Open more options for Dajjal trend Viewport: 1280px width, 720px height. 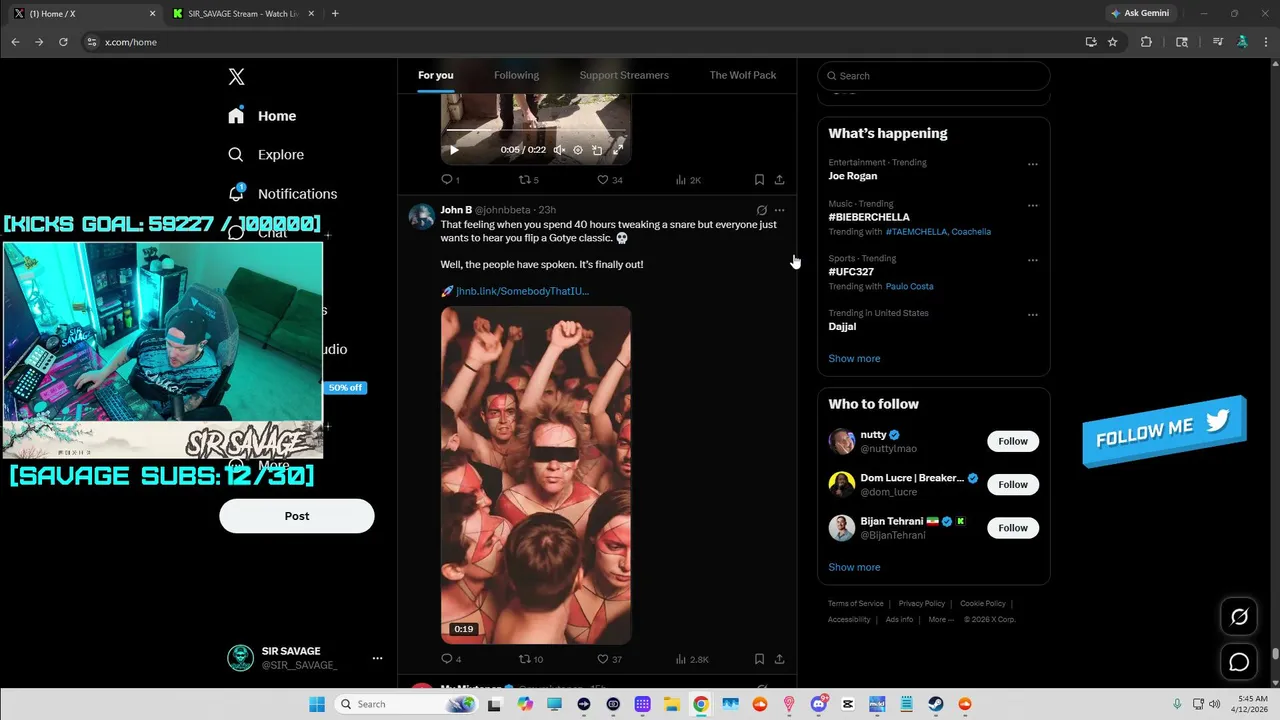[1033, 314]
